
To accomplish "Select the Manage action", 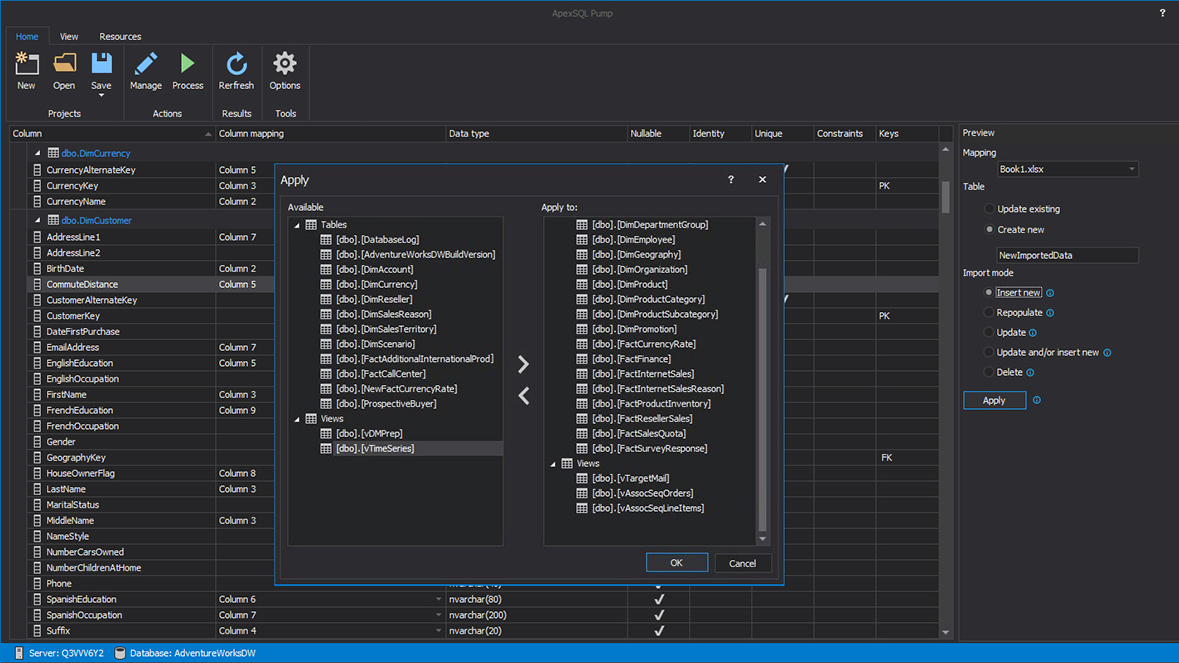I will (x=145, y=70).
